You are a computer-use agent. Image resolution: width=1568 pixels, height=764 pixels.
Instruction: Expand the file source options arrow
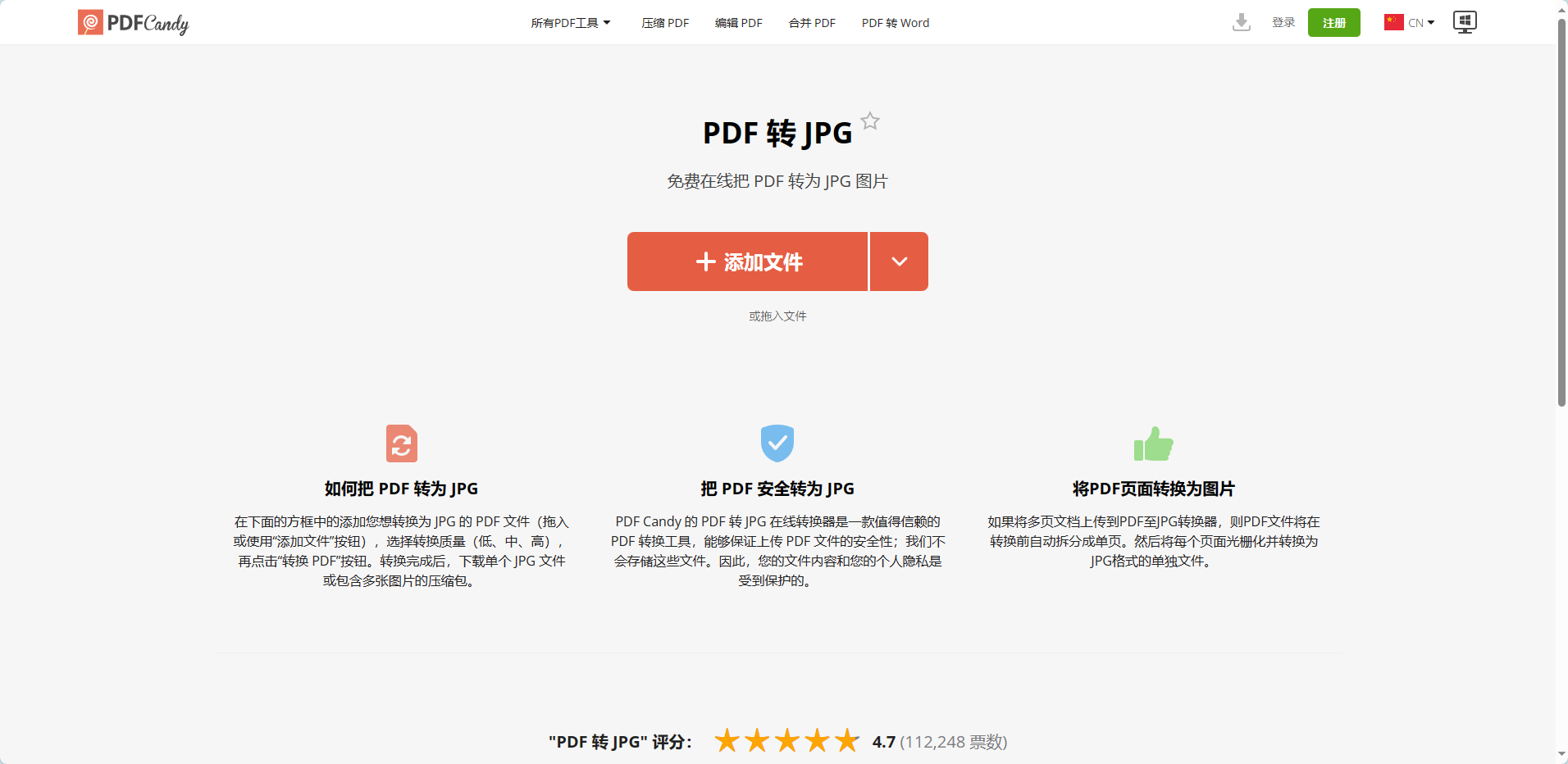pyautogui.click(x=899, y=261)
